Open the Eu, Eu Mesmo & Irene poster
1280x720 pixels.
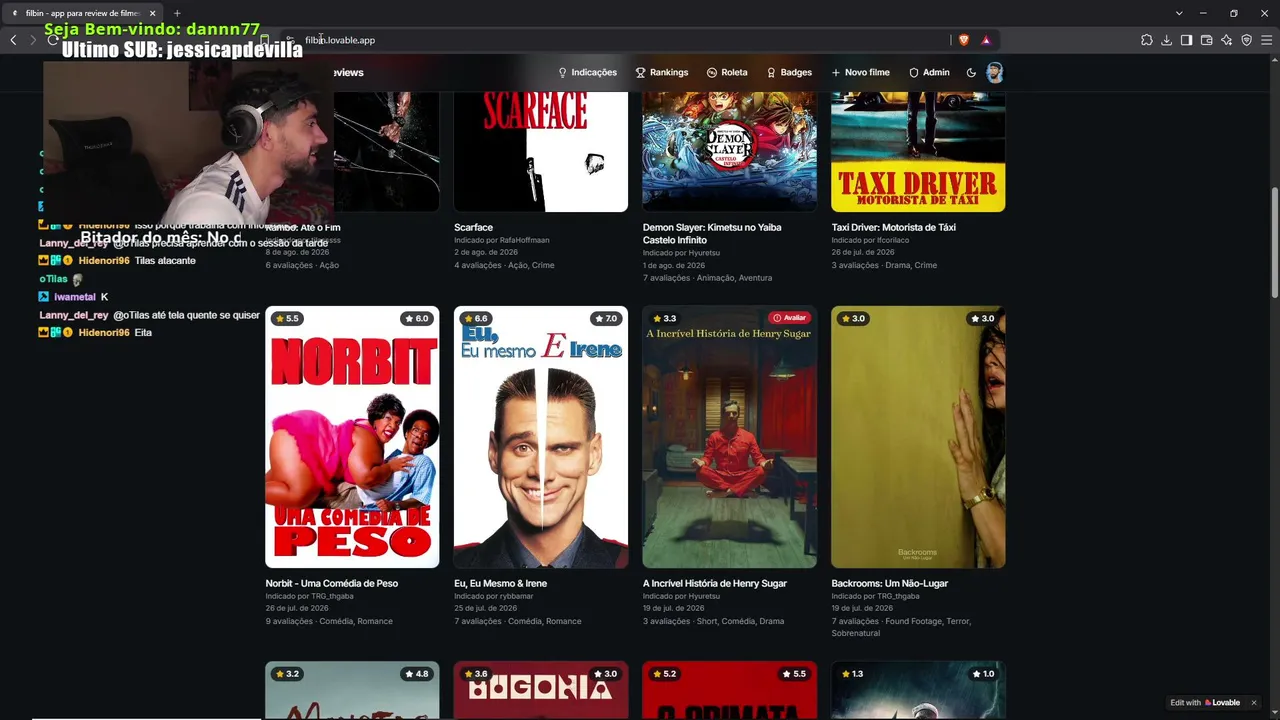pyautogui.click(x=541, y=437)
